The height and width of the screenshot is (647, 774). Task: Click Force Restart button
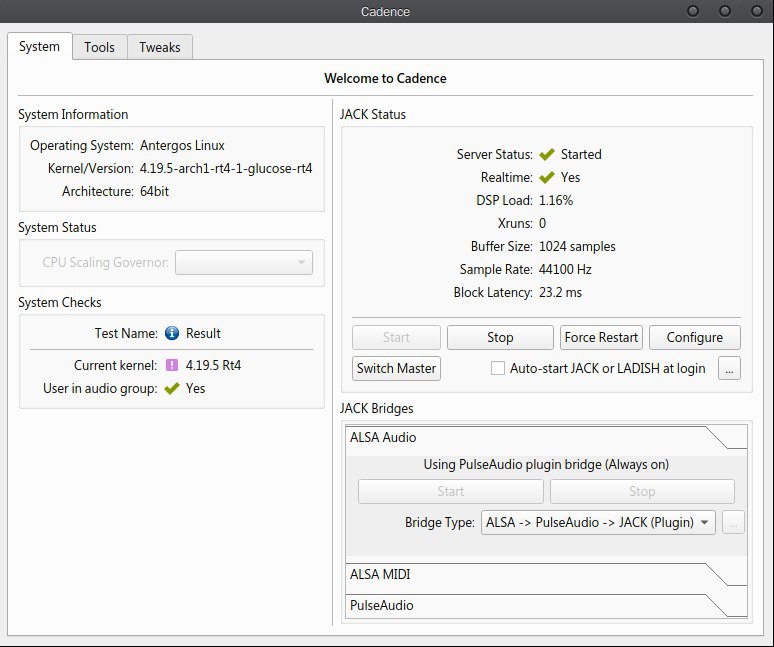point(601,338)
